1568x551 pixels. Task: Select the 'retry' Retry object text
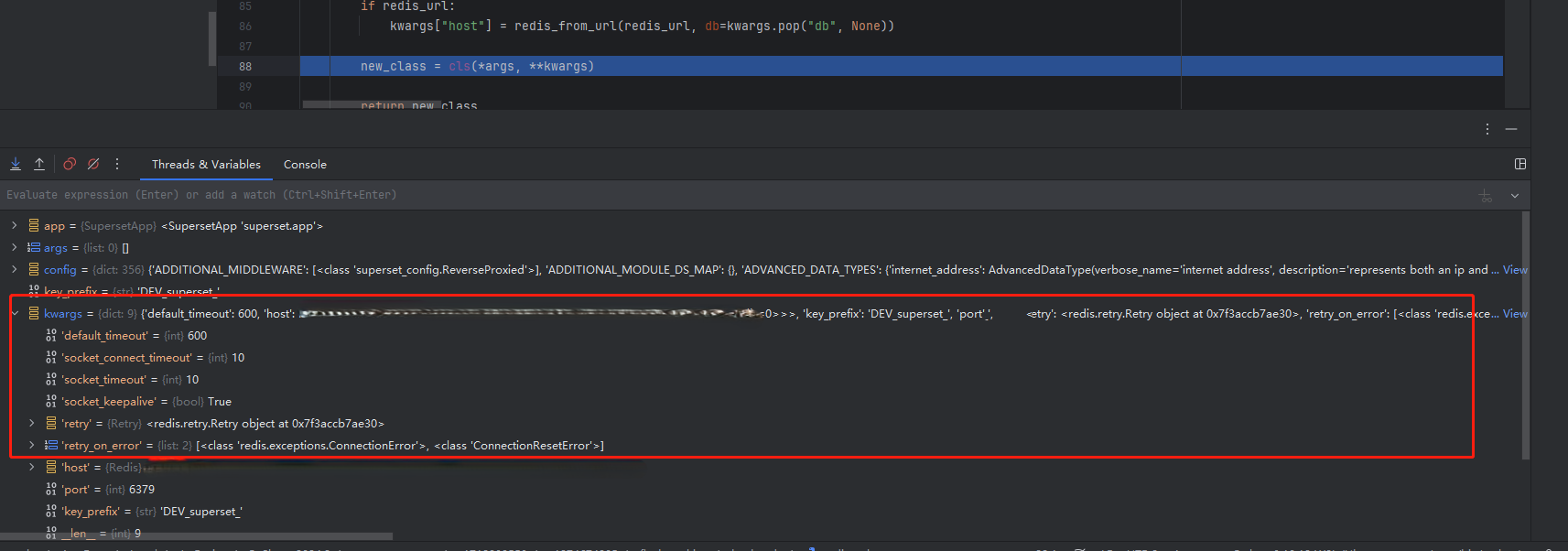(222, 424)
